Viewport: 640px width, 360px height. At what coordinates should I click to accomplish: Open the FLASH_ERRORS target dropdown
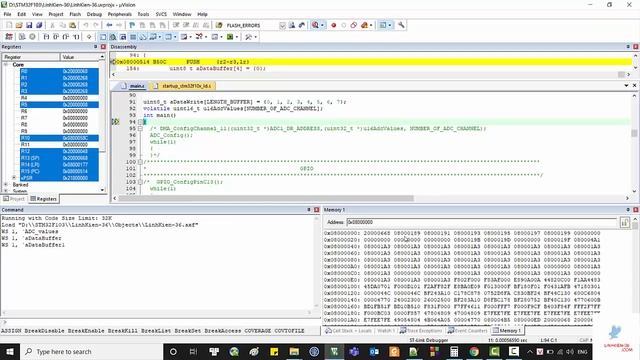tap(282, 25)
